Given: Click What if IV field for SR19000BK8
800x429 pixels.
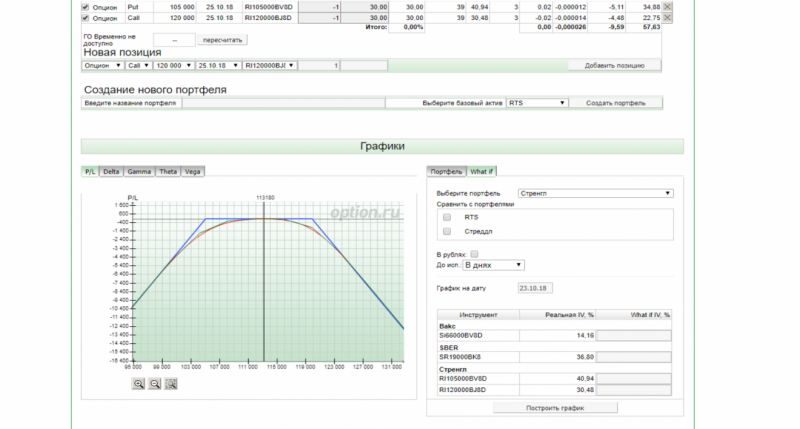Looking at the screenshot, I should [634, 357].
